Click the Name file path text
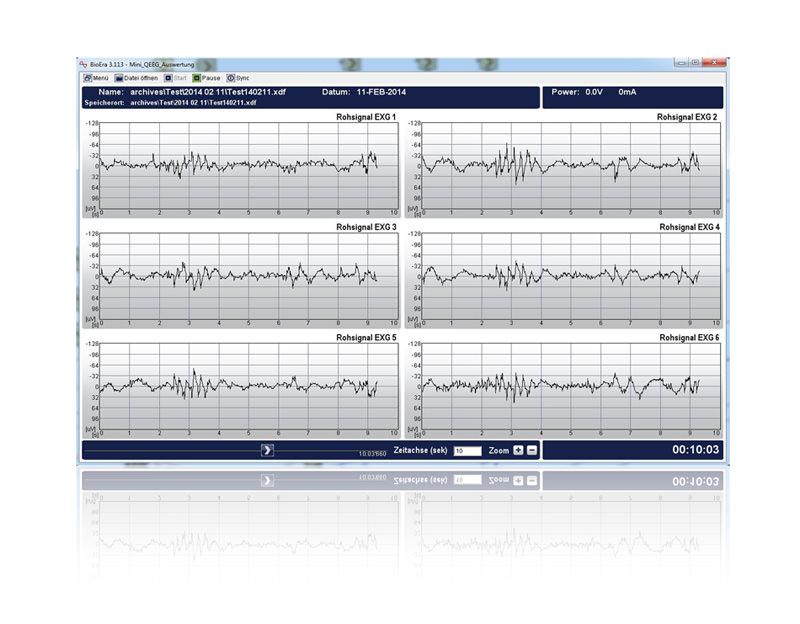Viewport: 800px width, 624px height. point(208,92)
